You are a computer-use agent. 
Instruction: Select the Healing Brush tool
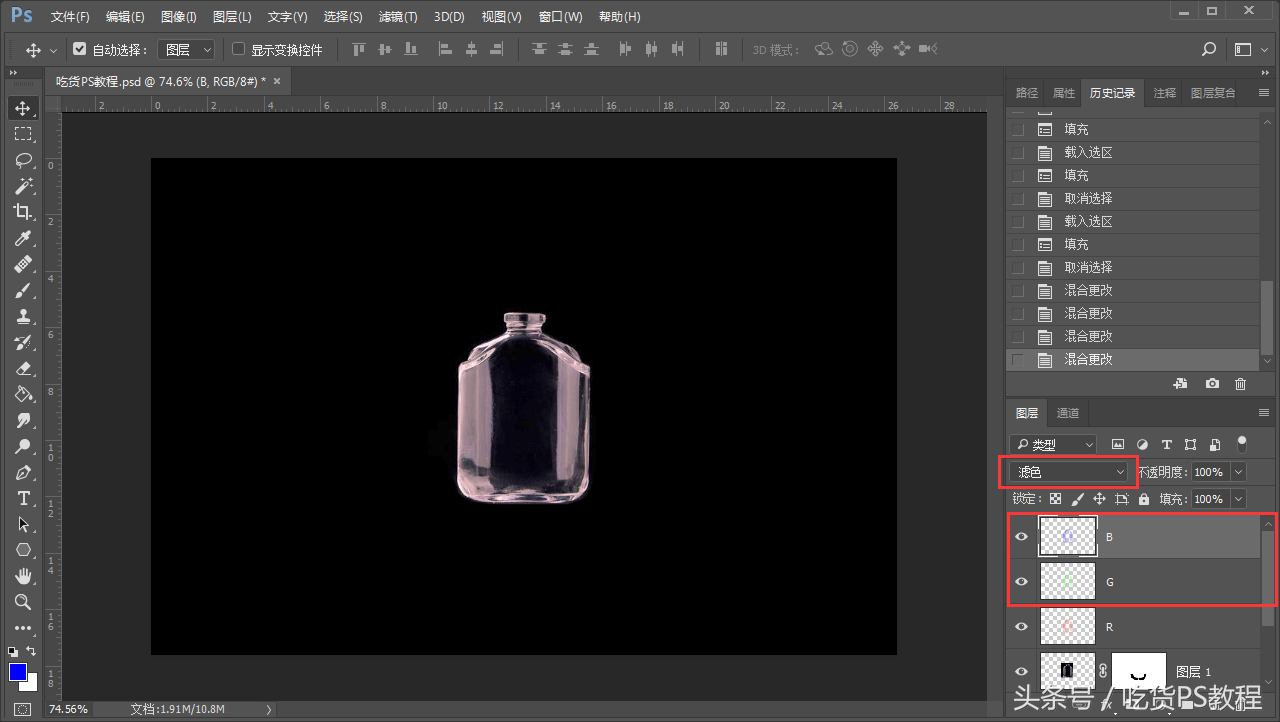23,264
